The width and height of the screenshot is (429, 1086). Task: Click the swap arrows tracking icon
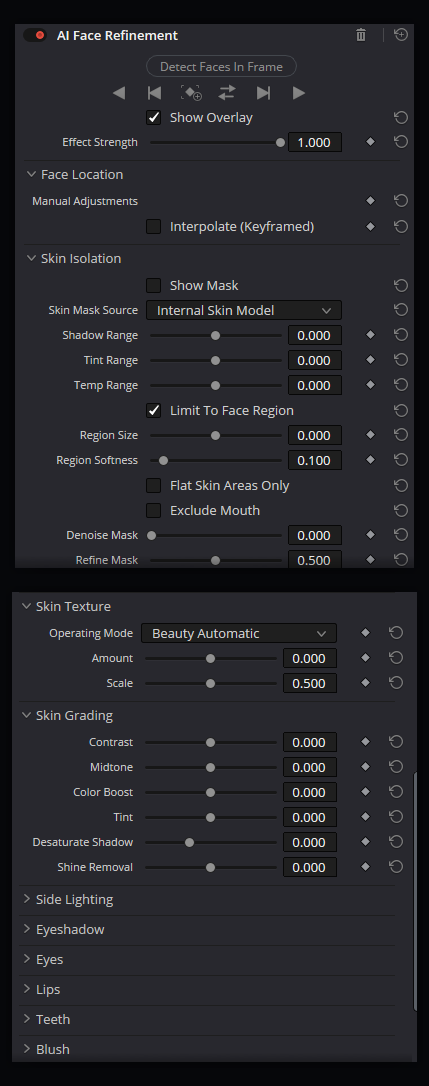(x=227, y=93)
